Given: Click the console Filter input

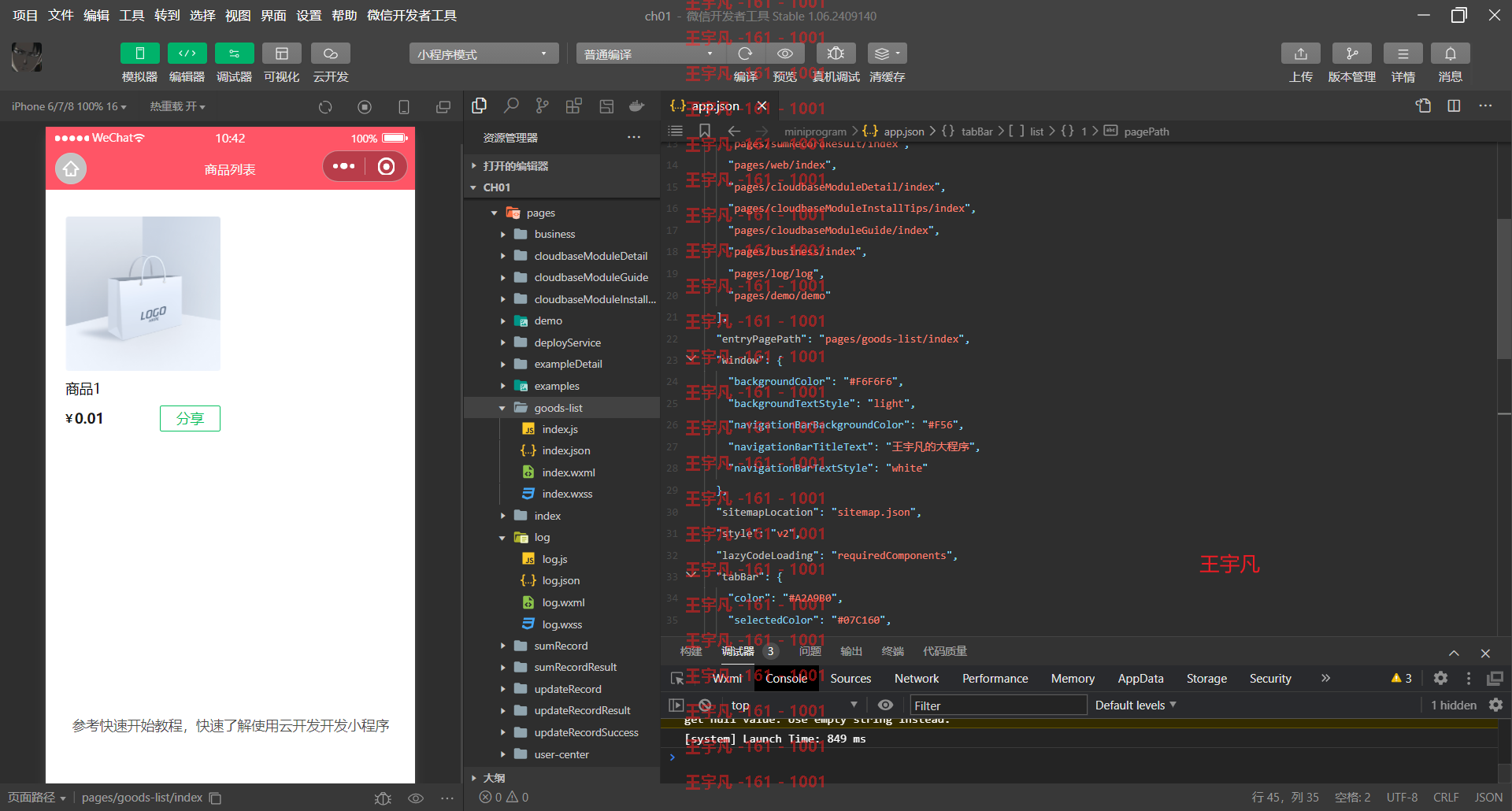Looking at the screenshot, I should (999, 705).
